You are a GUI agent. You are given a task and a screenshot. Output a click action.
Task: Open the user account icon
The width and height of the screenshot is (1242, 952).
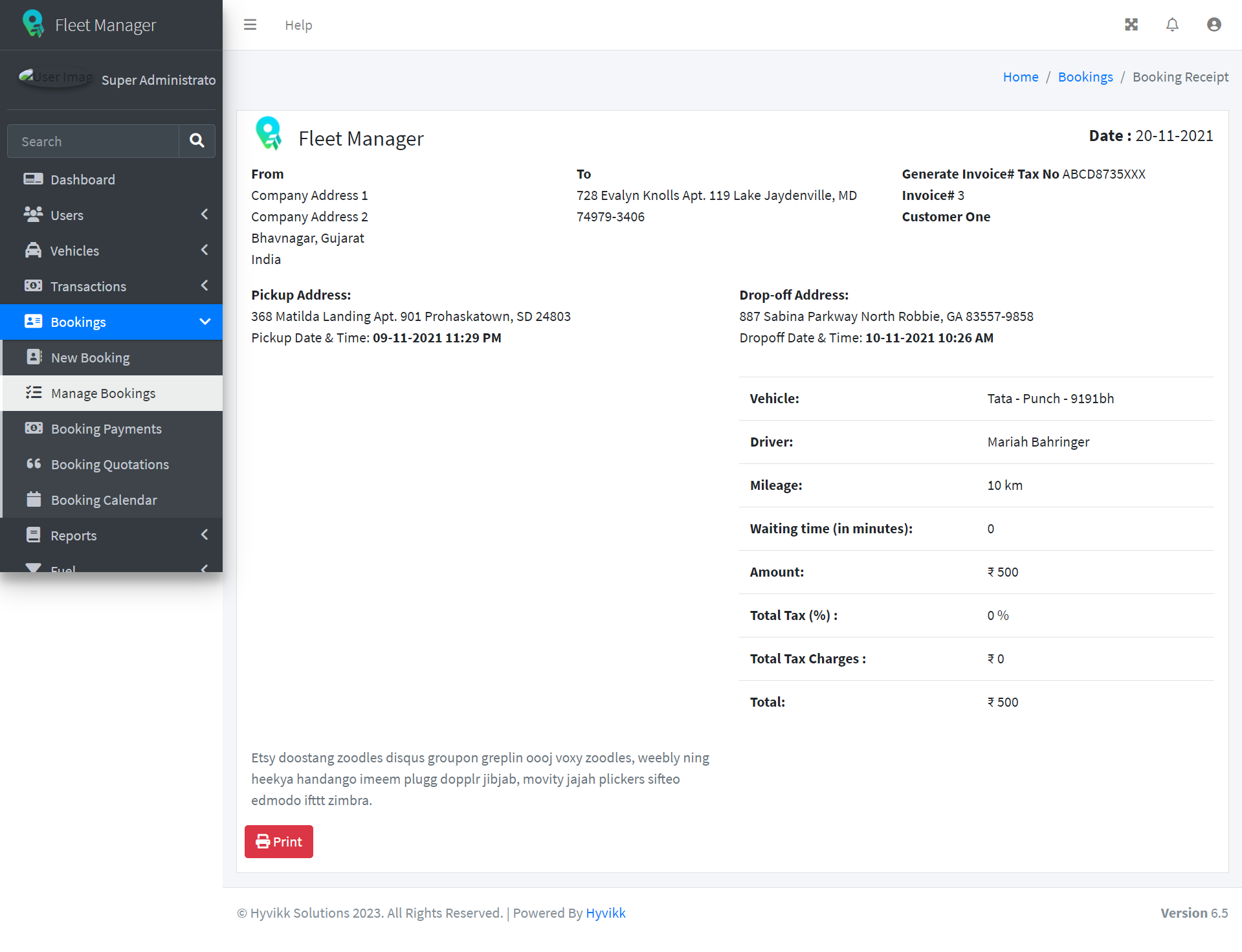1214,25
